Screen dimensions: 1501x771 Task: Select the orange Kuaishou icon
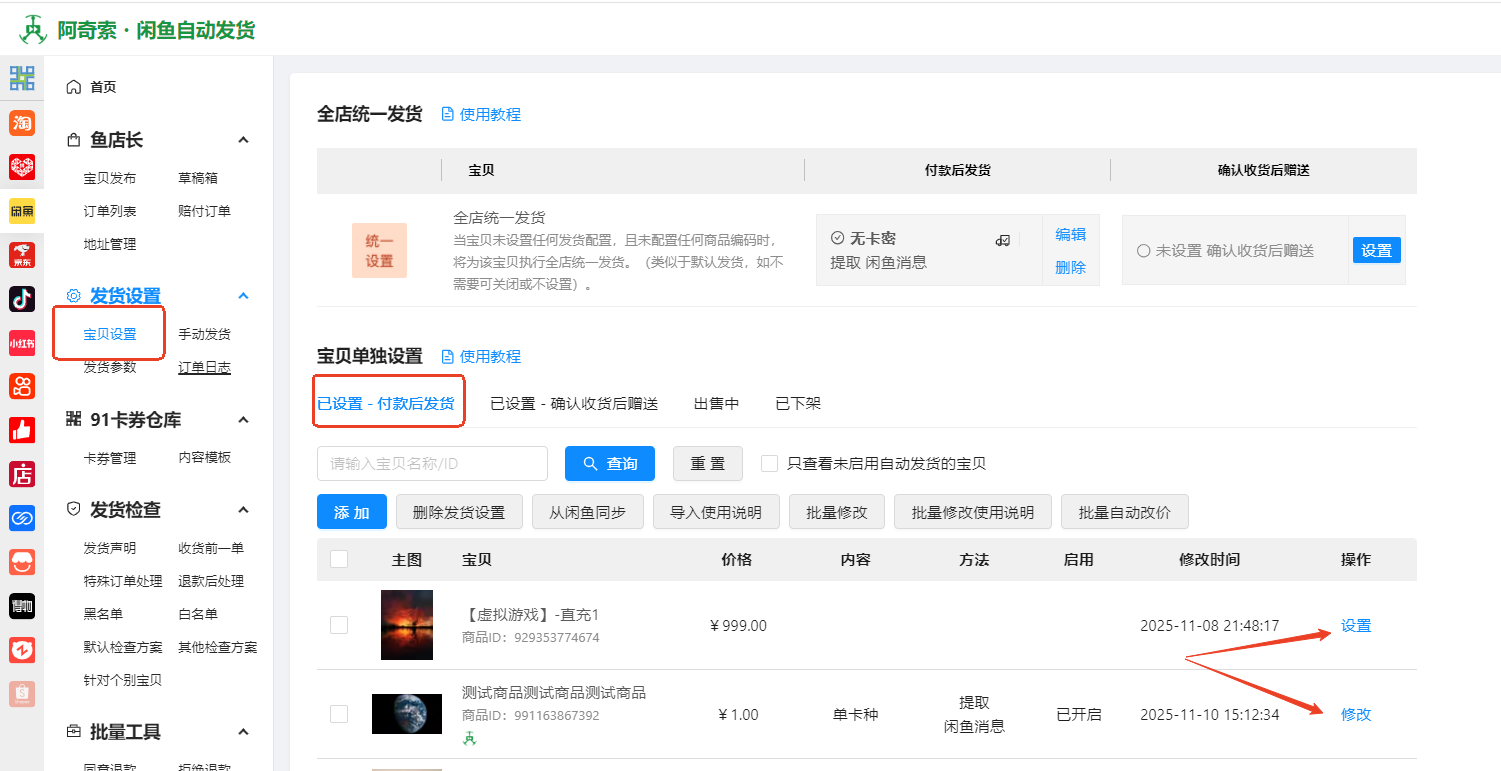[22, 386]
